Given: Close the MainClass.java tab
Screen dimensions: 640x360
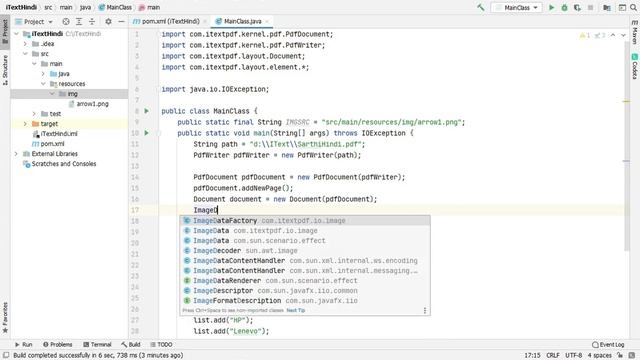Looking at the screenshot, I should pos(267,21).
